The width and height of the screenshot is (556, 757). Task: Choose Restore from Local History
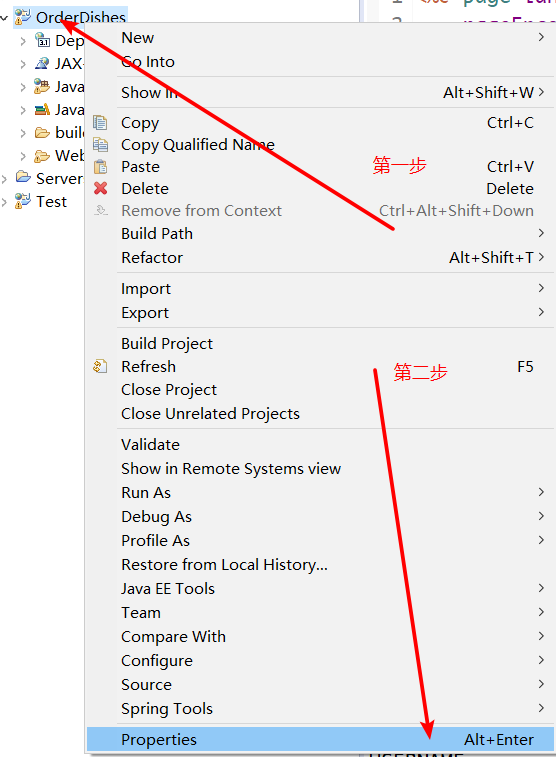click(x=319, y=564)
